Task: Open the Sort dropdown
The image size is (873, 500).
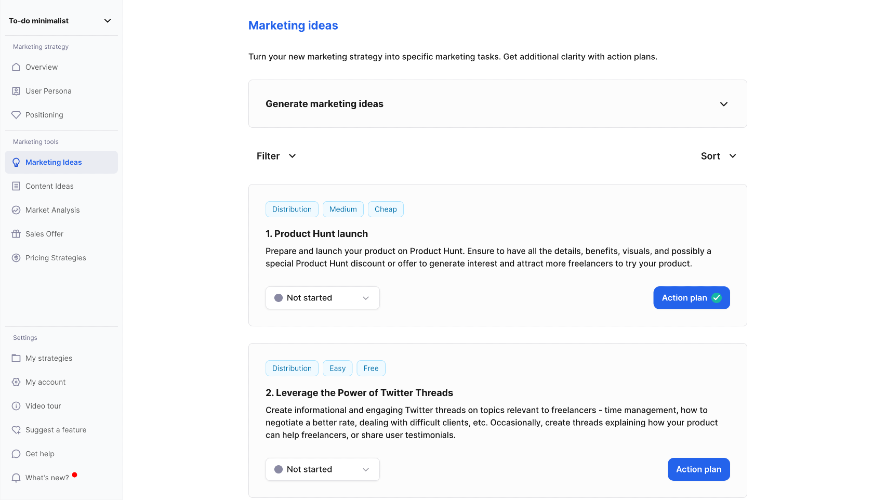Action: click(718, 156)
